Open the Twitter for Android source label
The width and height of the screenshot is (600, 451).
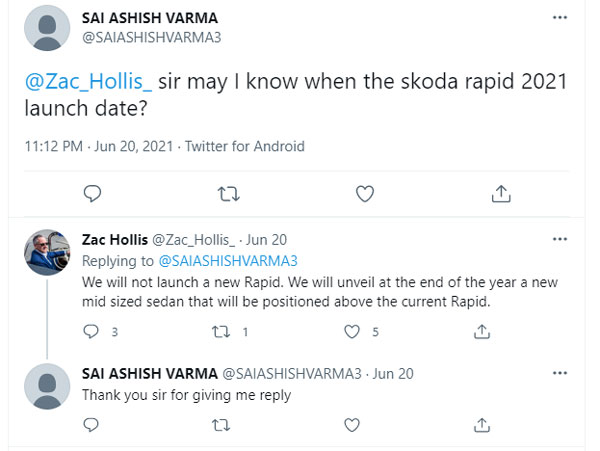point(245,146)
